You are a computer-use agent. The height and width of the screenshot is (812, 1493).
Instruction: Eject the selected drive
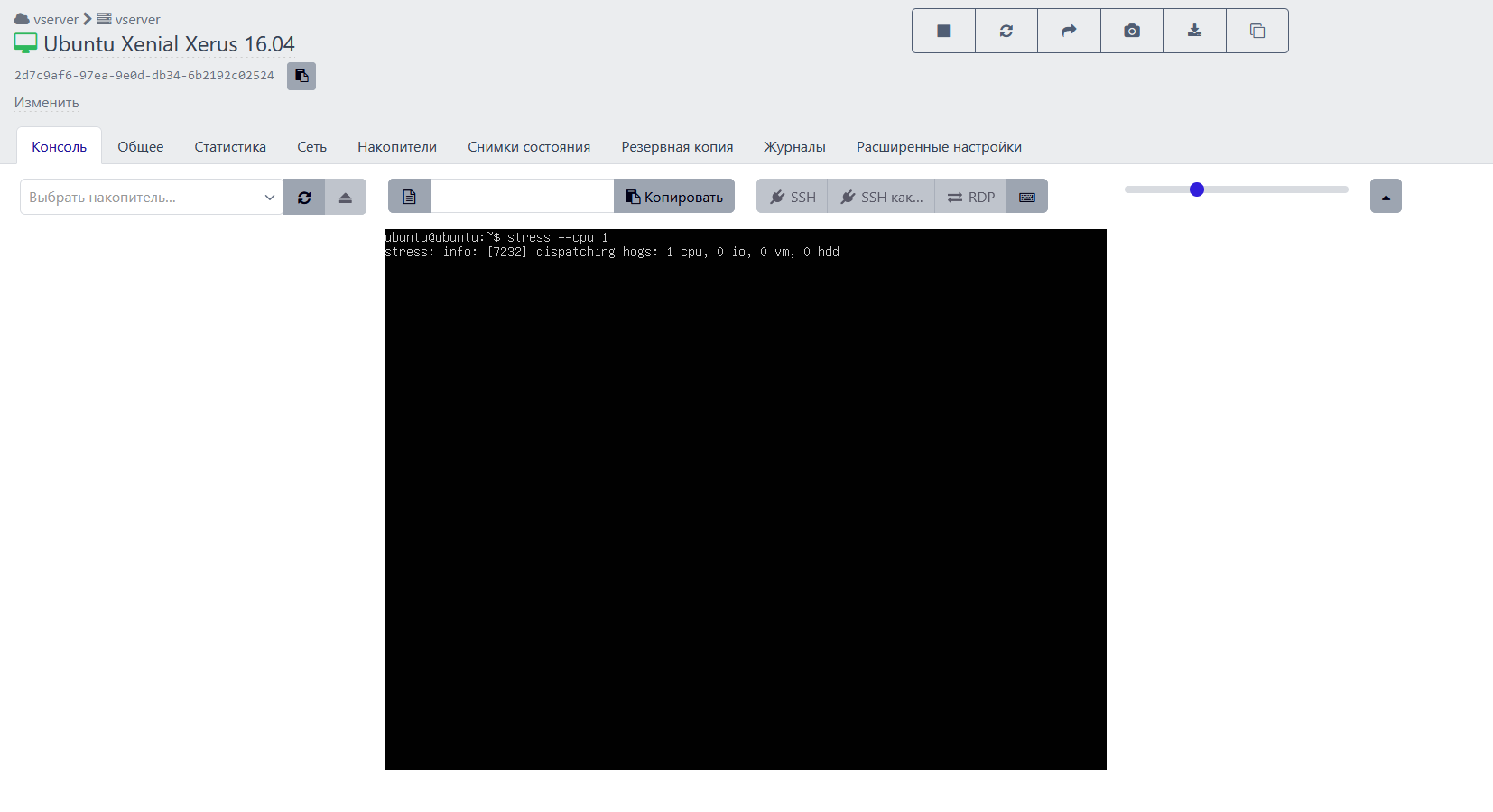346,197
